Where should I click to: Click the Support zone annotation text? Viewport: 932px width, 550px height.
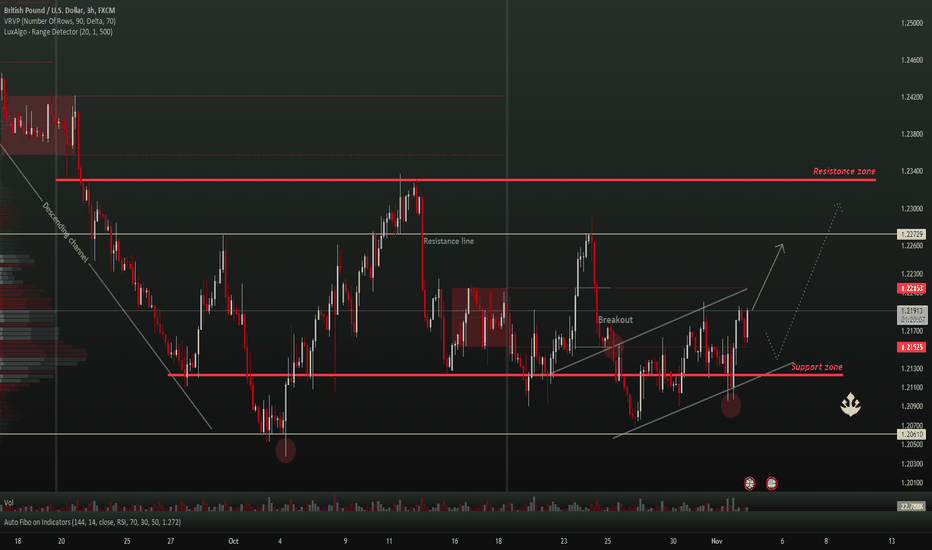(x=816, y=367)
